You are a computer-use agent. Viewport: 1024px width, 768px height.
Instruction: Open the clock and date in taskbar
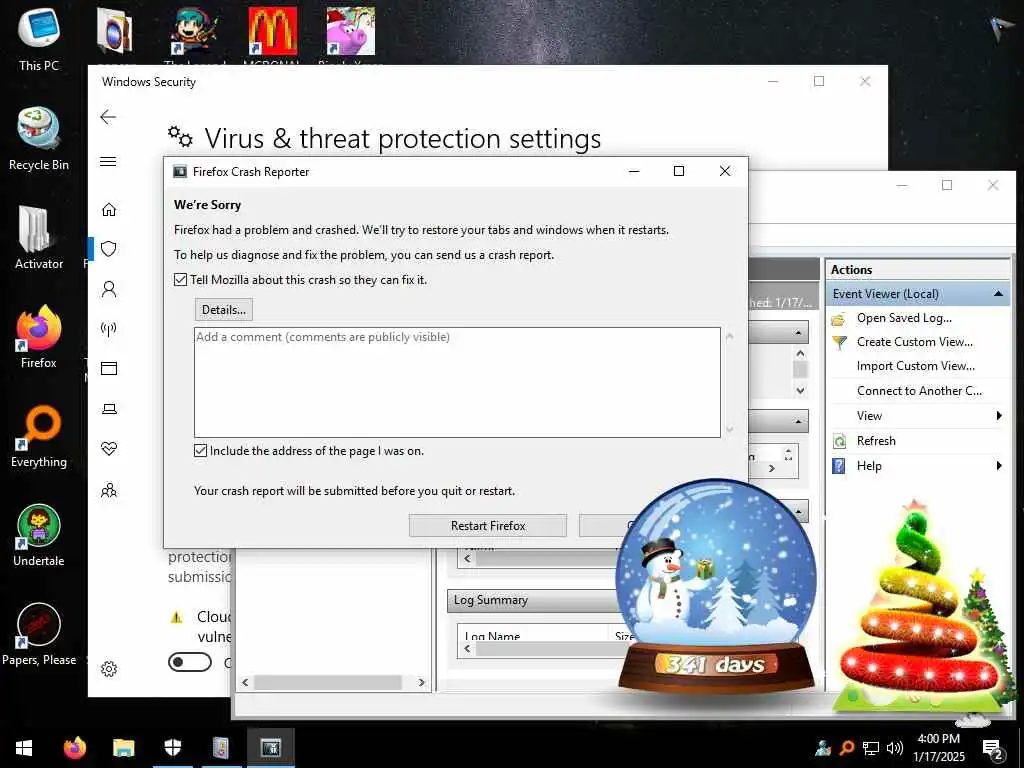[938, 748]
